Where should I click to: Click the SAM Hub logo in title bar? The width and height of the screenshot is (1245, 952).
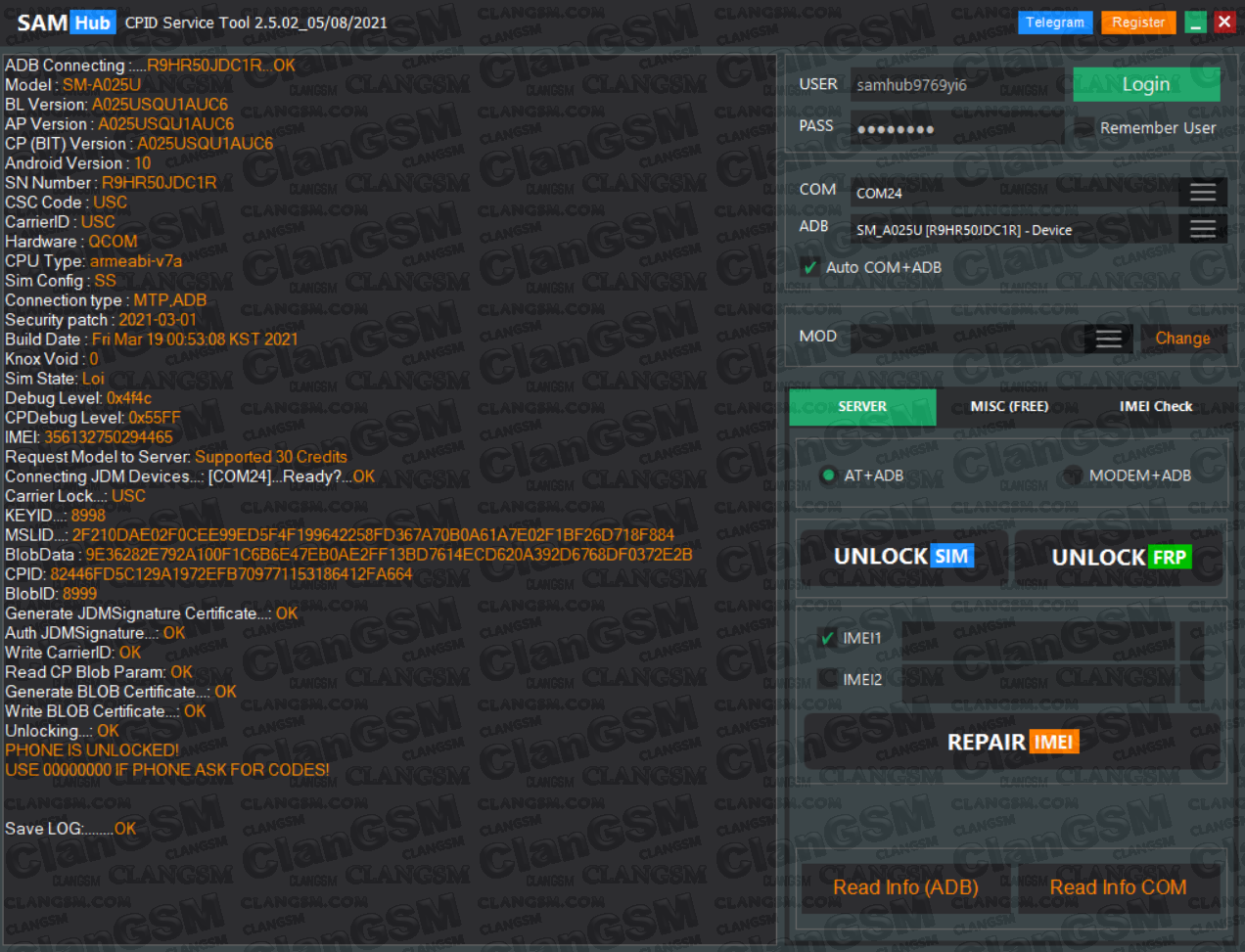tap(66, 23)
